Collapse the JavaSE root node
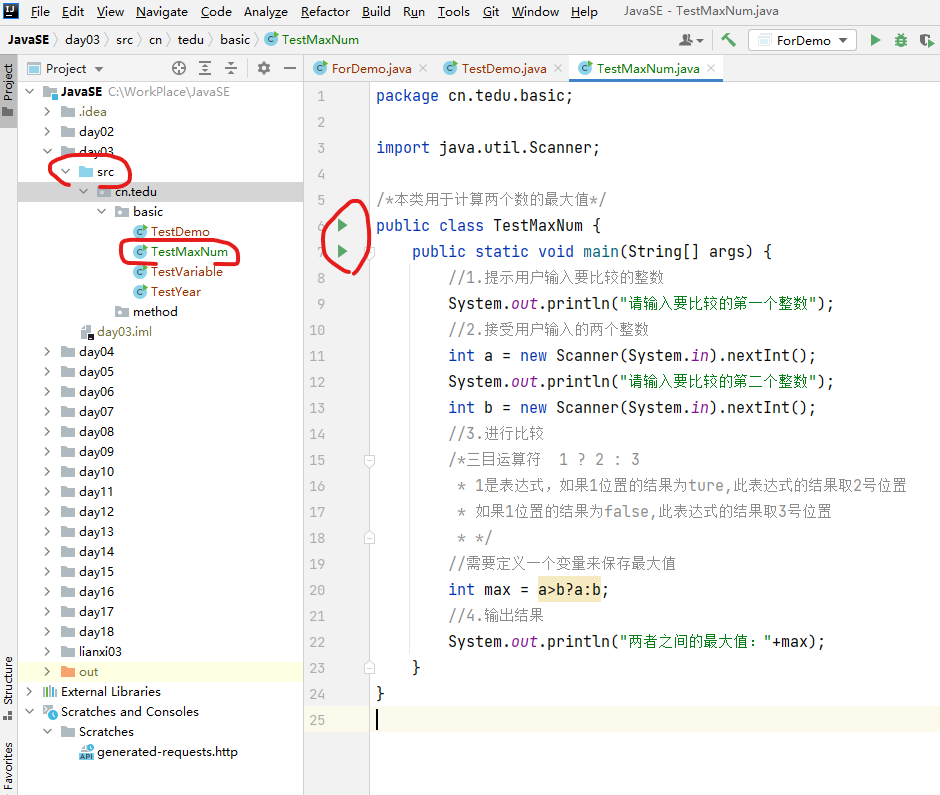This screenshot has height=795, width=940. coord(29,92)
